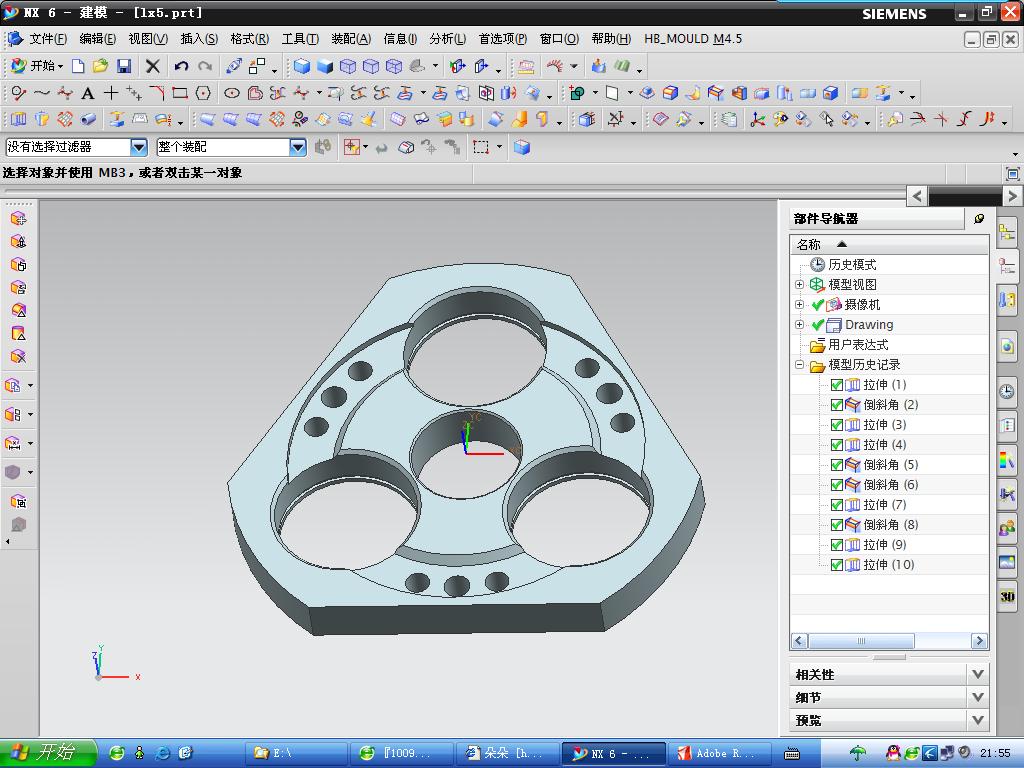Sort by the 名称 column header
This screenshot has height=768, width=1024.
coord(889,244)
